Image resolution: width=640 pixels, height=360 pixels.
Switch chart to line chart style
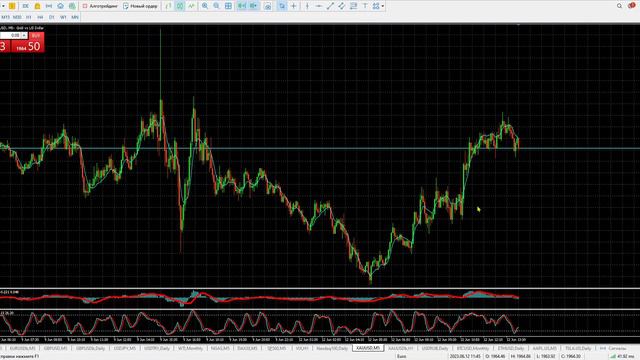click(x=191, y=6)
